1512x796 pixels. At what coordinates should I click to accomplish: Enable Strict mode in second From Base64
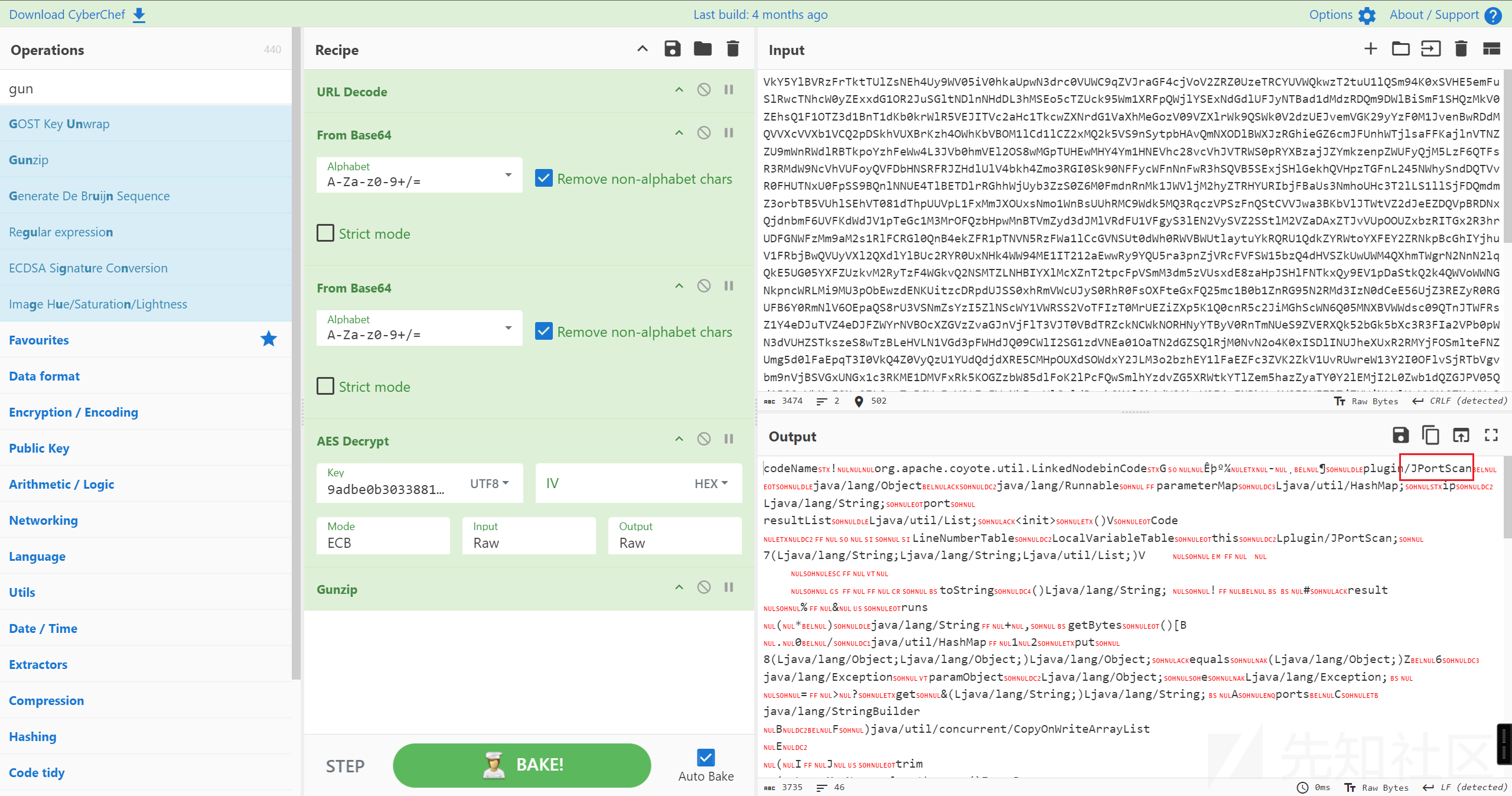click(x=325, y=386)
